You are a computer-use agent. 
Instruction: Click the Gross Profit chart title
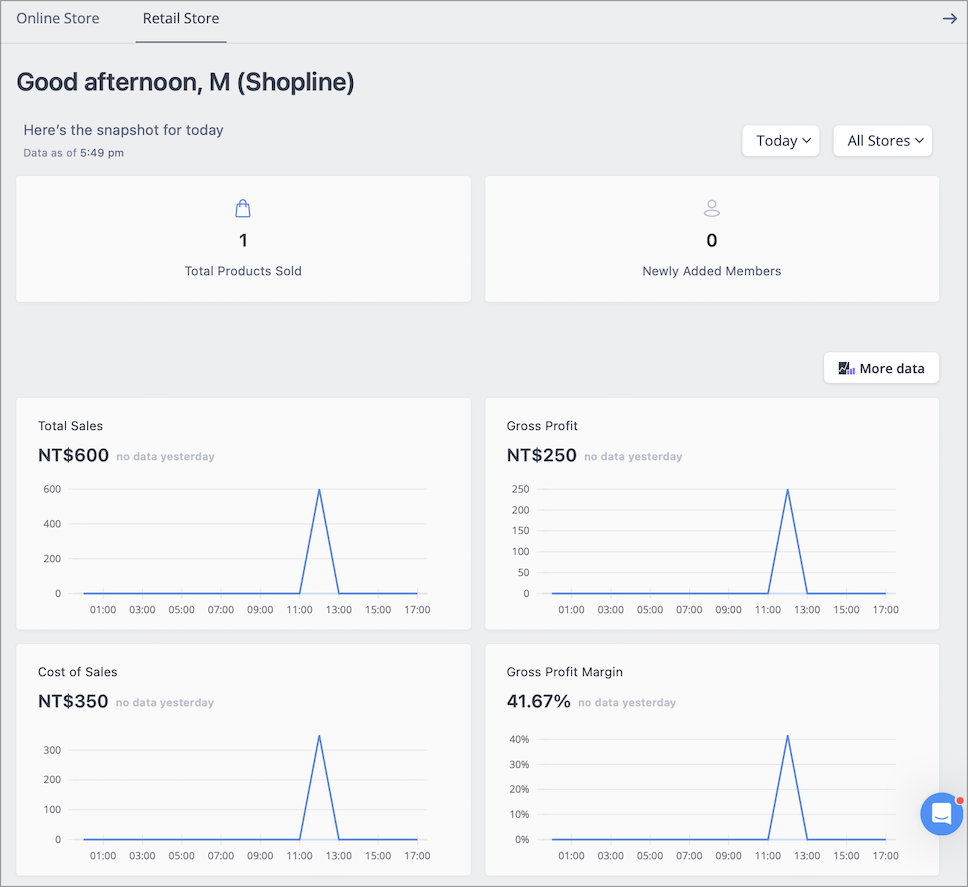point(542,426)
